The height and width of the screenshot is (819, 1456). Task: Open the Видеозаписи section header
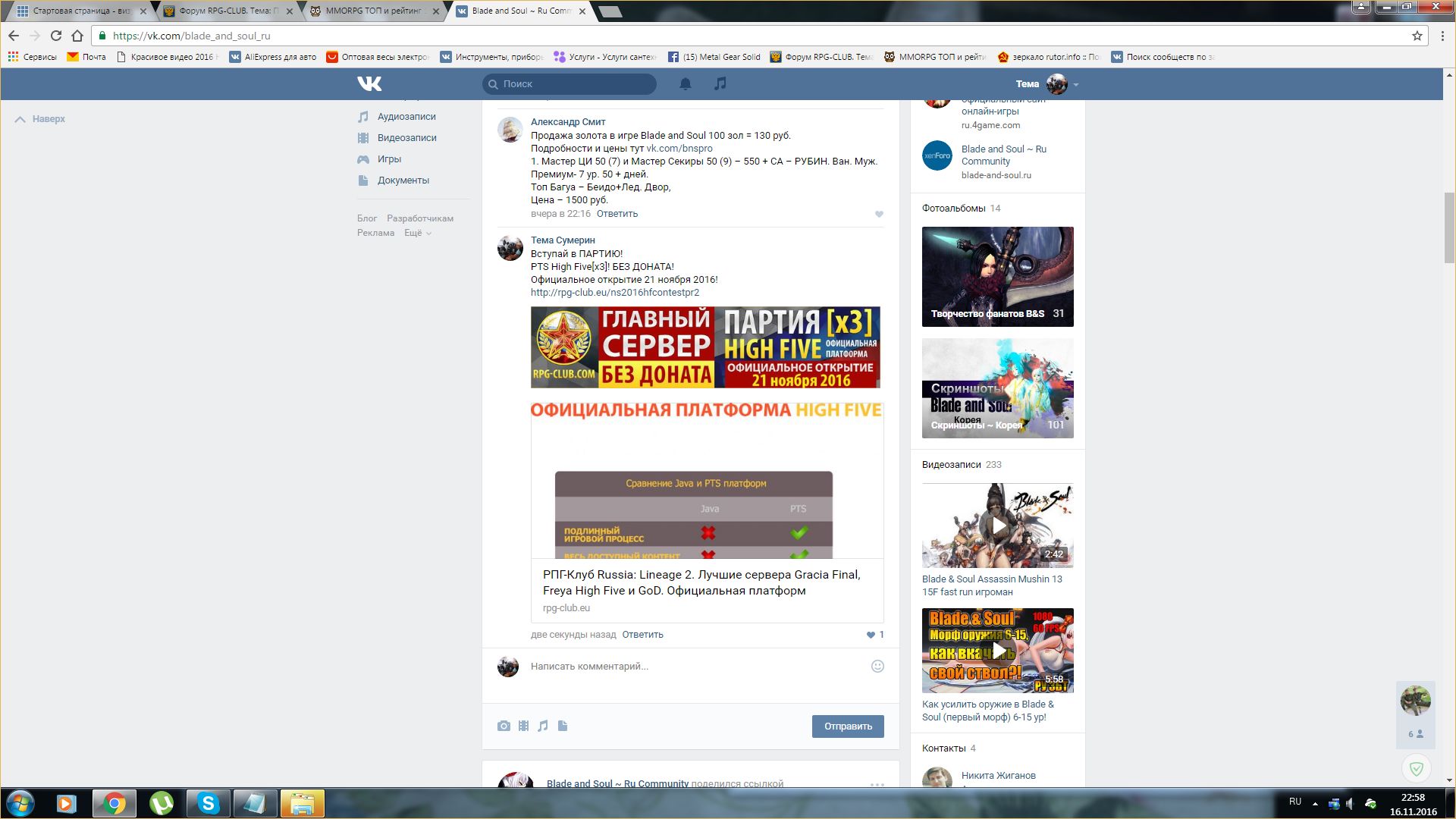(952, 465)
